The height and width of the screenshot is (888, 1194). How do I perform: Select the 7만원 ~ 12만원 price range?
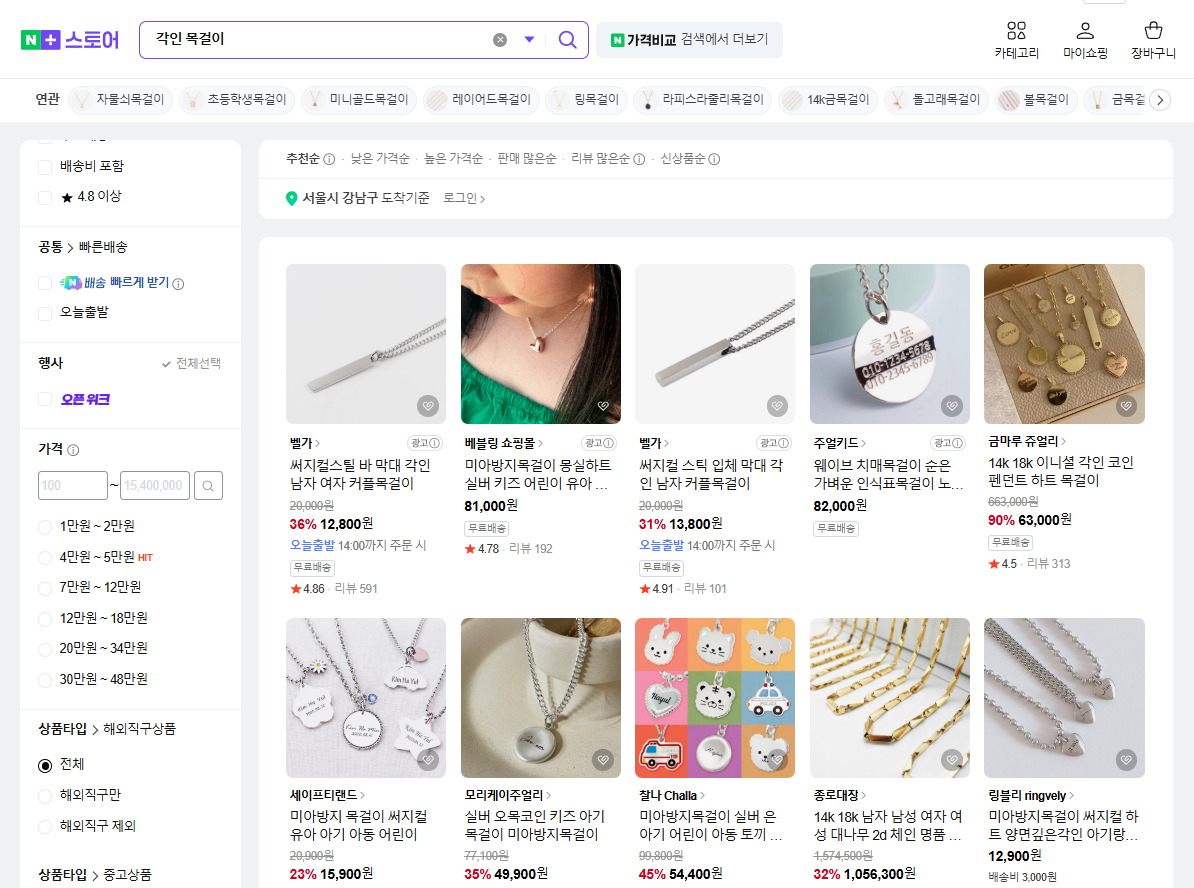(x=45, y=588)
